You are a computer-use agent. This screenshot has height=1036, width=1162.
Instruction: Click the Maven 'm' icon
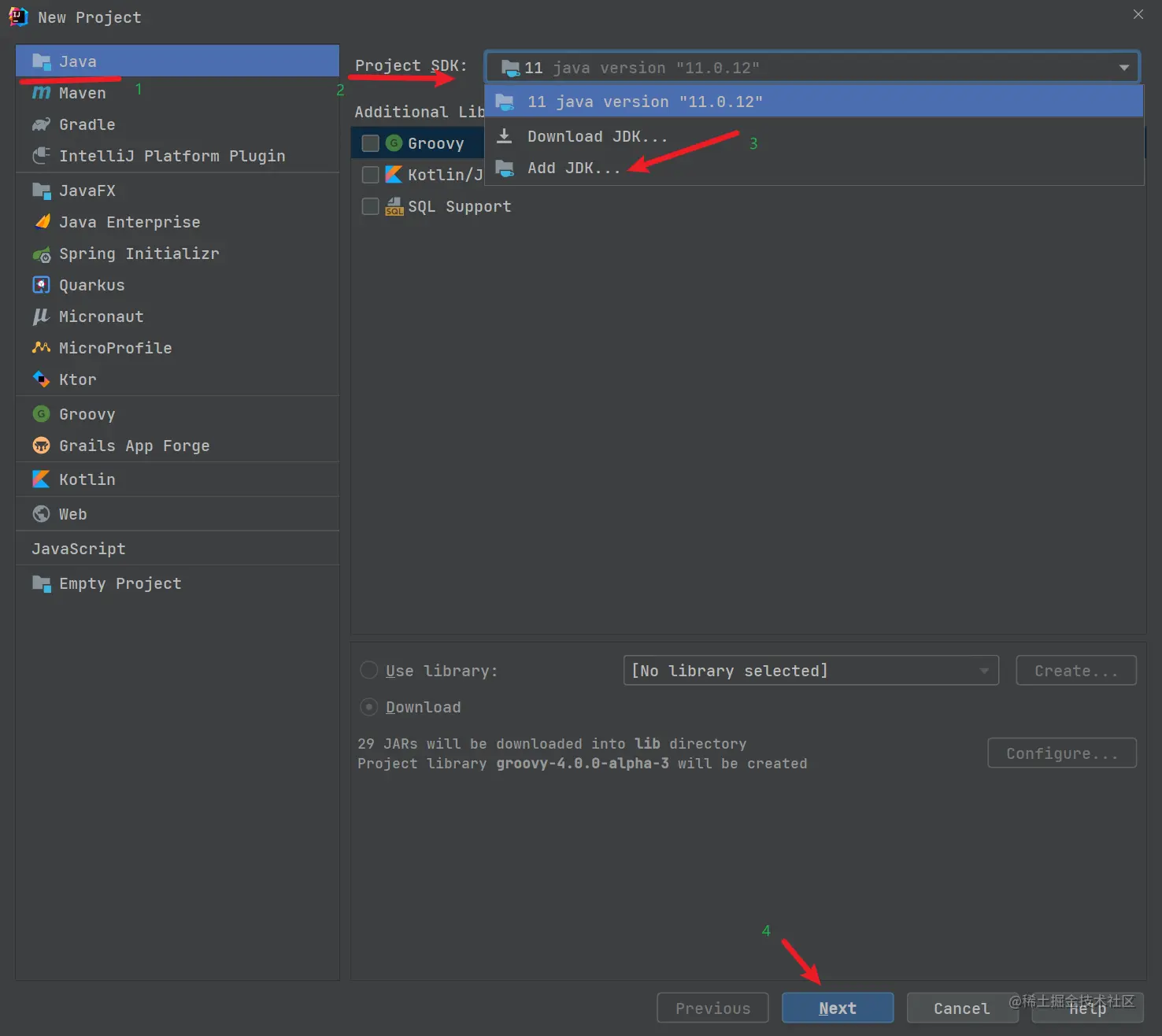[41, 93]
